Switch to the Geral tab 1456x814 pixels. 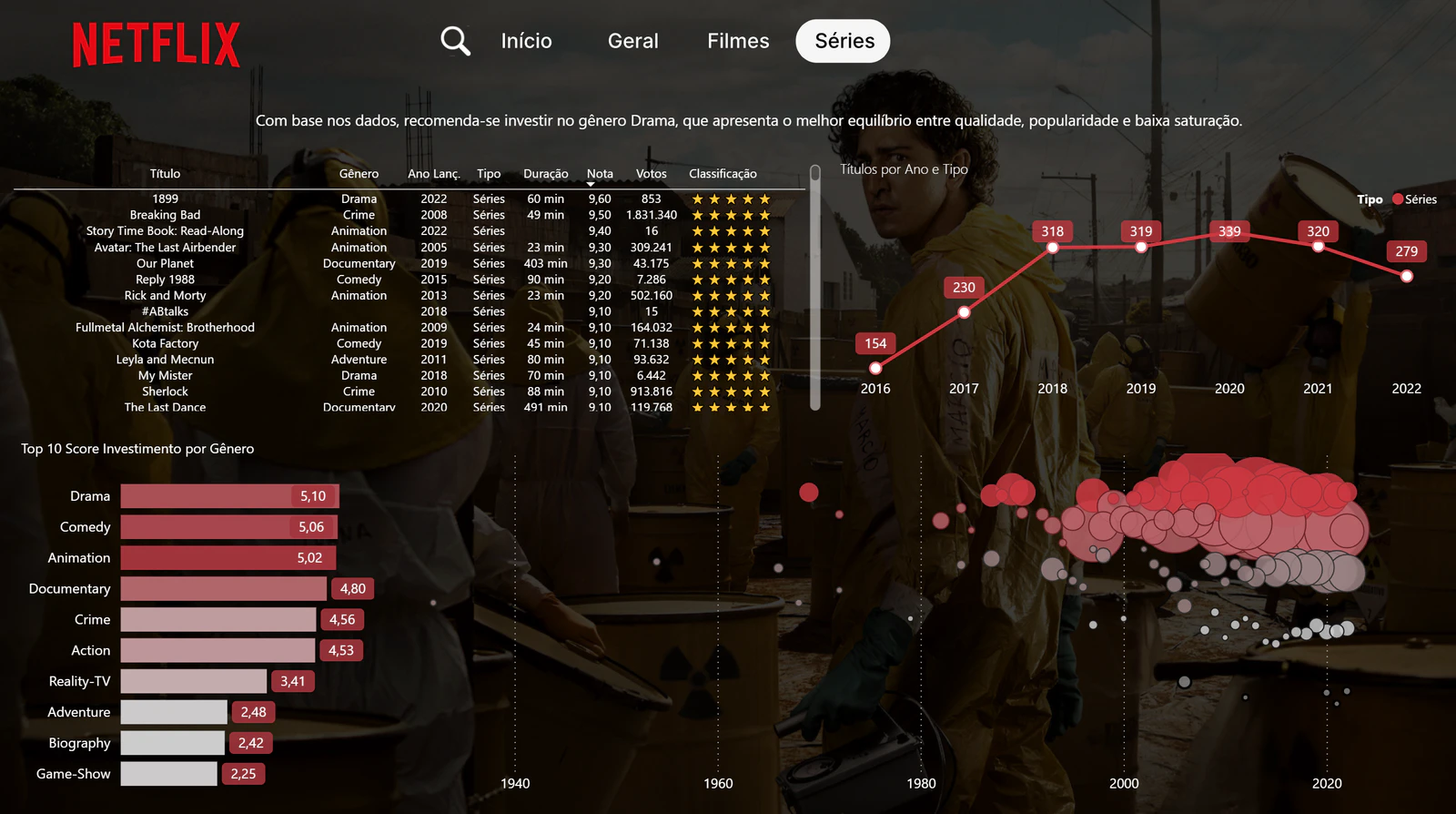632,41
